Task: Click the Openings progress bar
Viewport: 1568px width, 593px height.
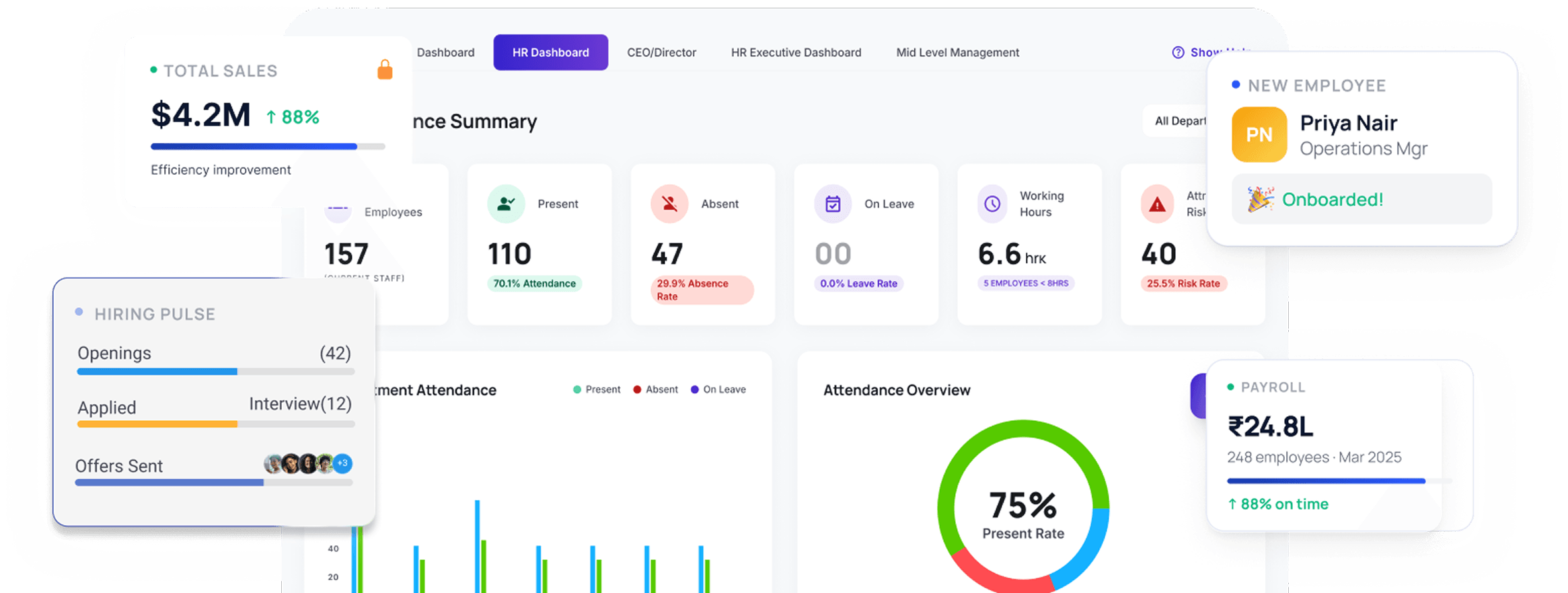Action: (x=215, y=372)
